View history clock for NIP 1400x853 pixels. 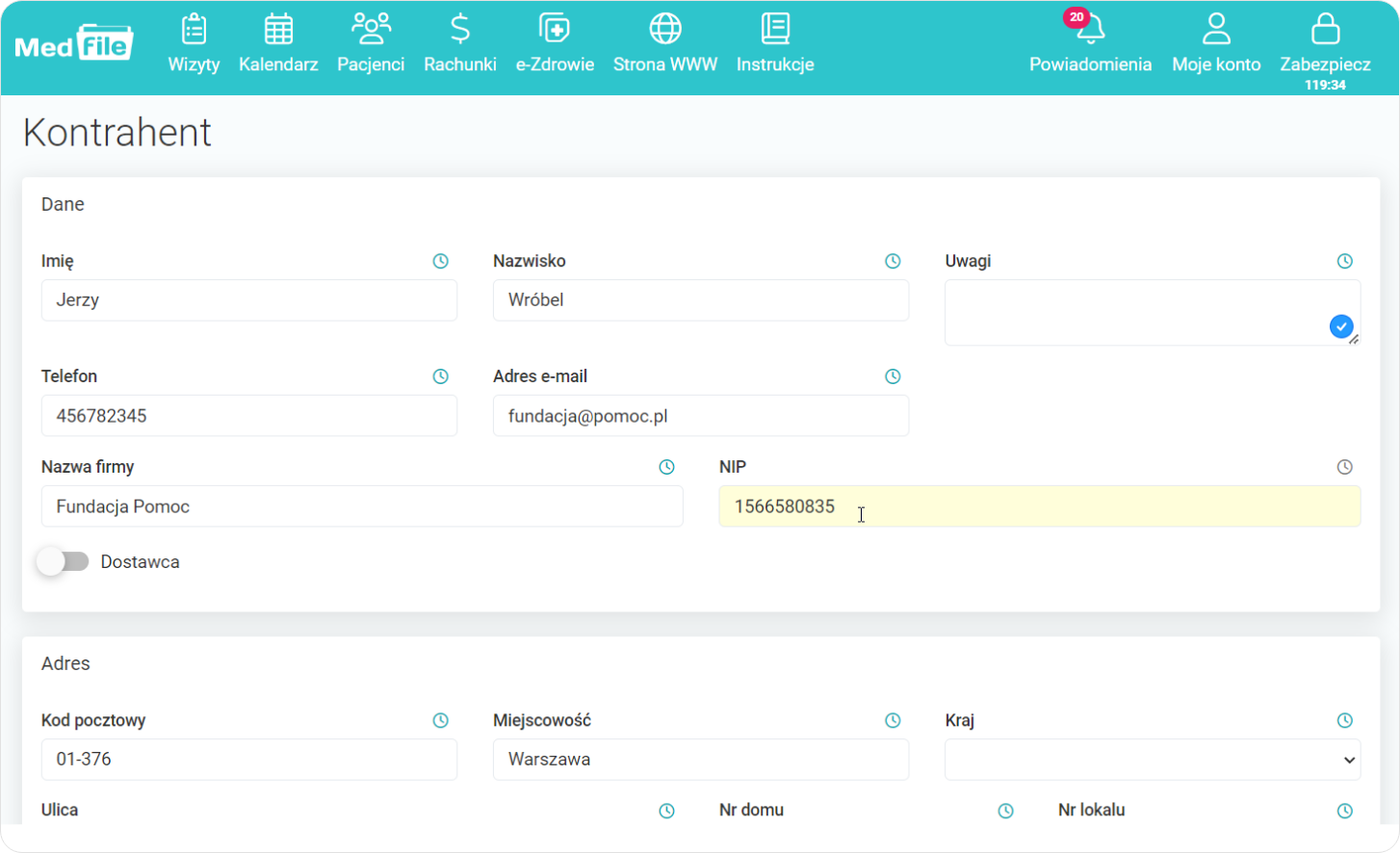1345,467
